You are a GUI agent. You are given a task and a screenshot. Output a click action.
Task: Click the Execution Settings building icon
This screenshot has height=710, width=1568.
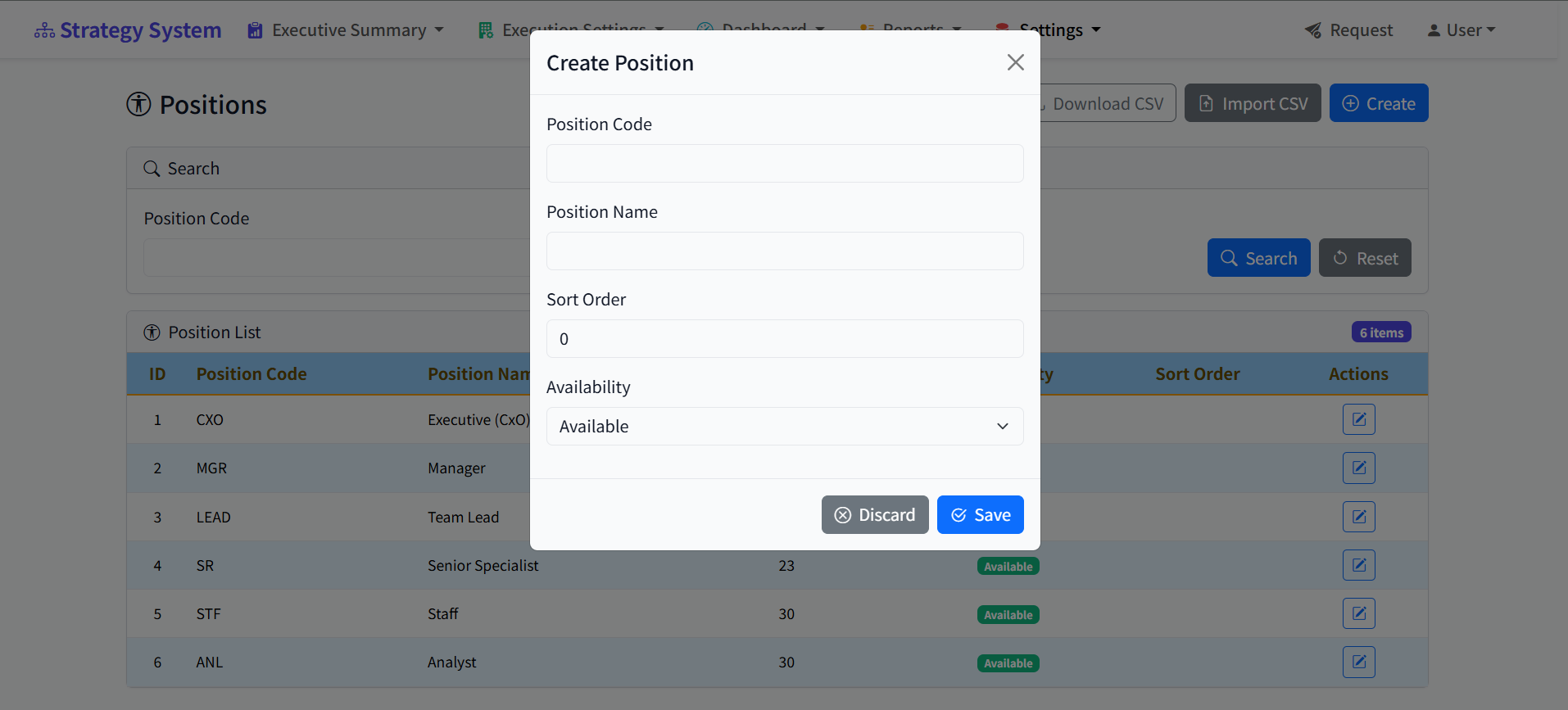coord(486,30)
